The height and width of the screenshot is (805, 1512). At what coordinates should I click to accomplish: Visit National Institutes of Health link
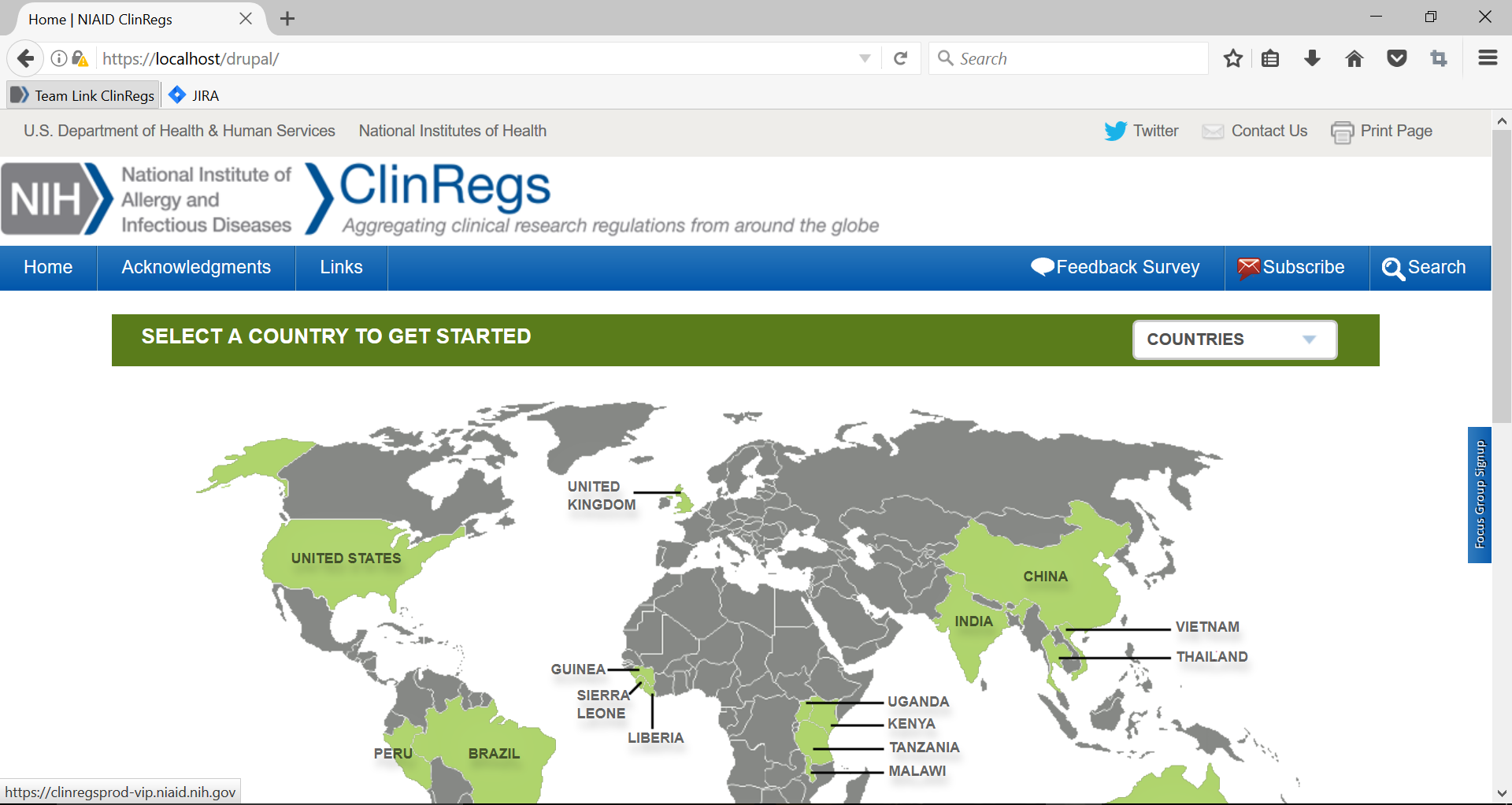453,131
